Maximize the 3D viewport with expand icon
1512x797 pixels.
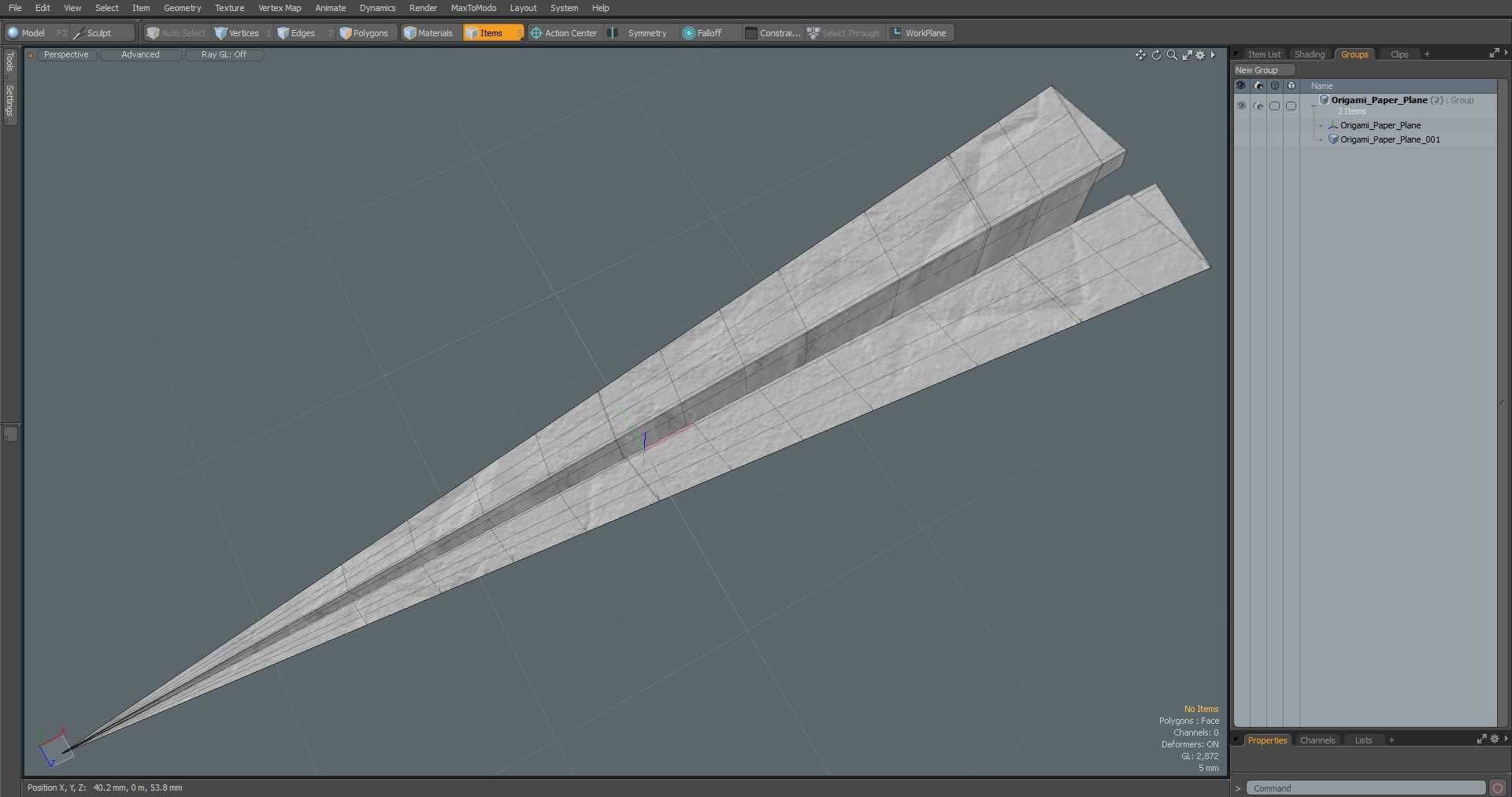[1187, 55]
